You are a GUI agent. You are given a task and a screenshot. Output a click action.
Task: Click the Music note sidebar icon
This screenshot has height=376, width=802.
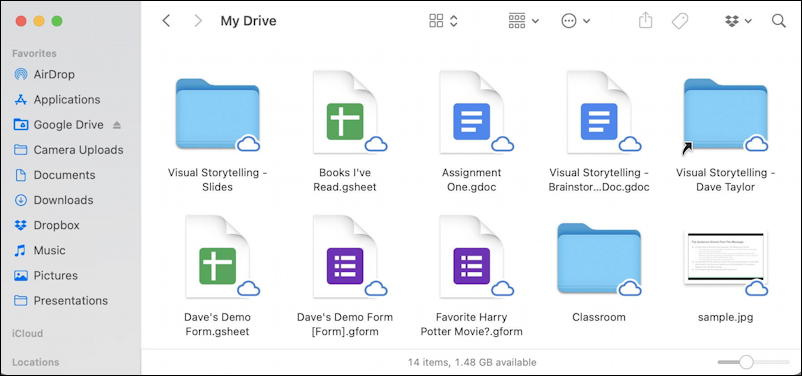(x=21, y=250)
